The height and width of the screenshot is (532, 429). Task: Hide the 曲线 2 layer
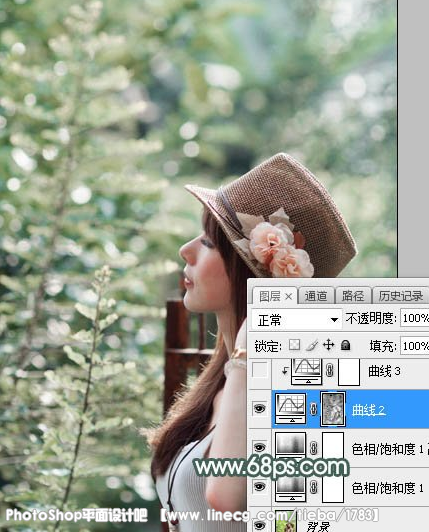point(260,408)
